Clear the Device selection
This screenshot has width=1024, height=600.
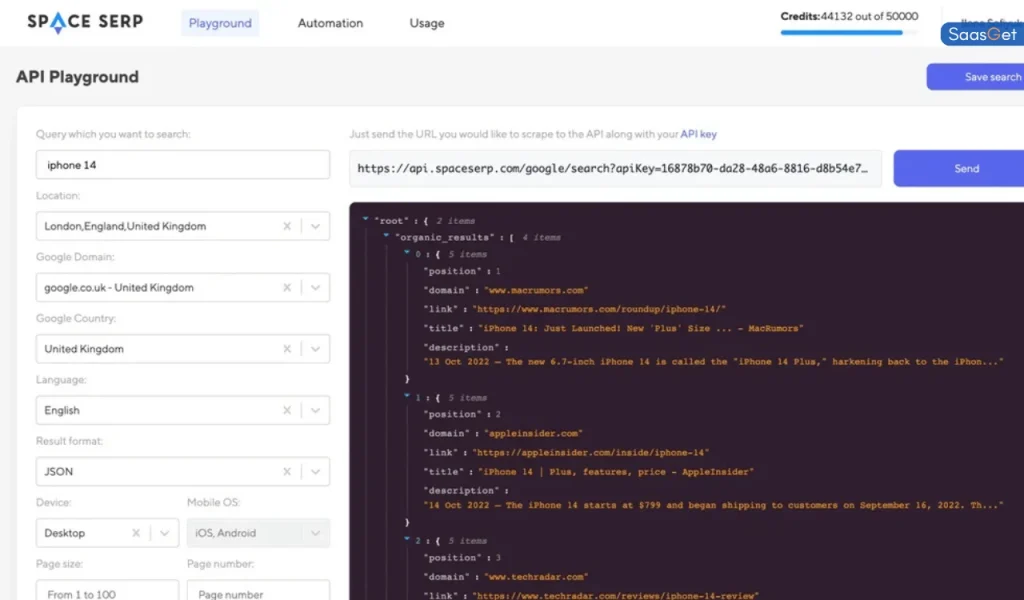(136, 533)
